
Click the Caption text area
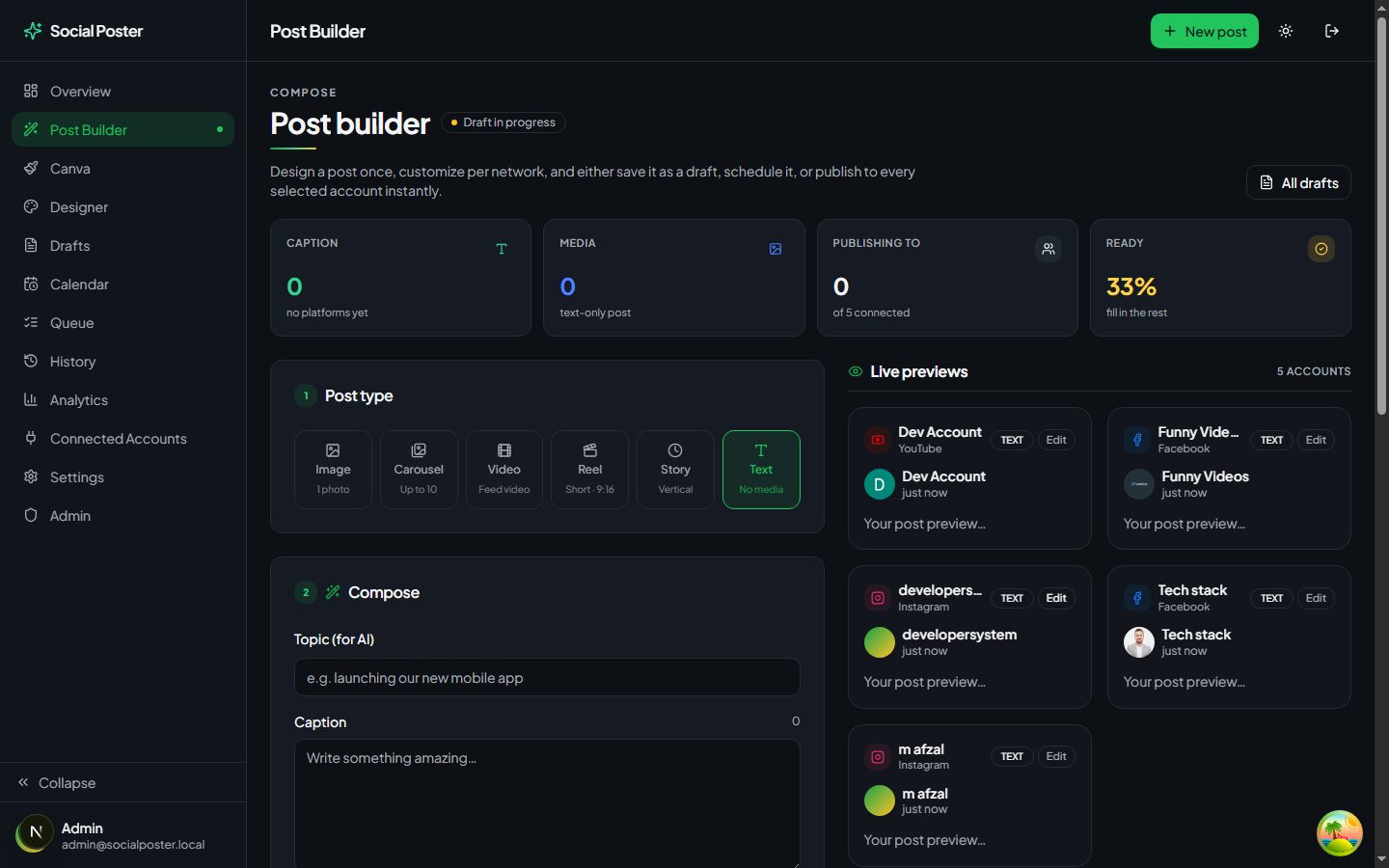(x=547, y=803)
